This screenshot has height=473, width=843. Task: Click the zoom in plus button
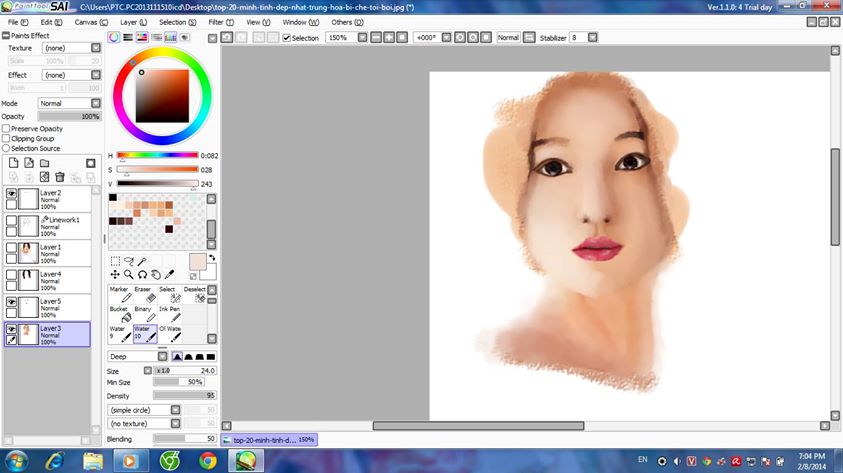click(x=389, y=38)
